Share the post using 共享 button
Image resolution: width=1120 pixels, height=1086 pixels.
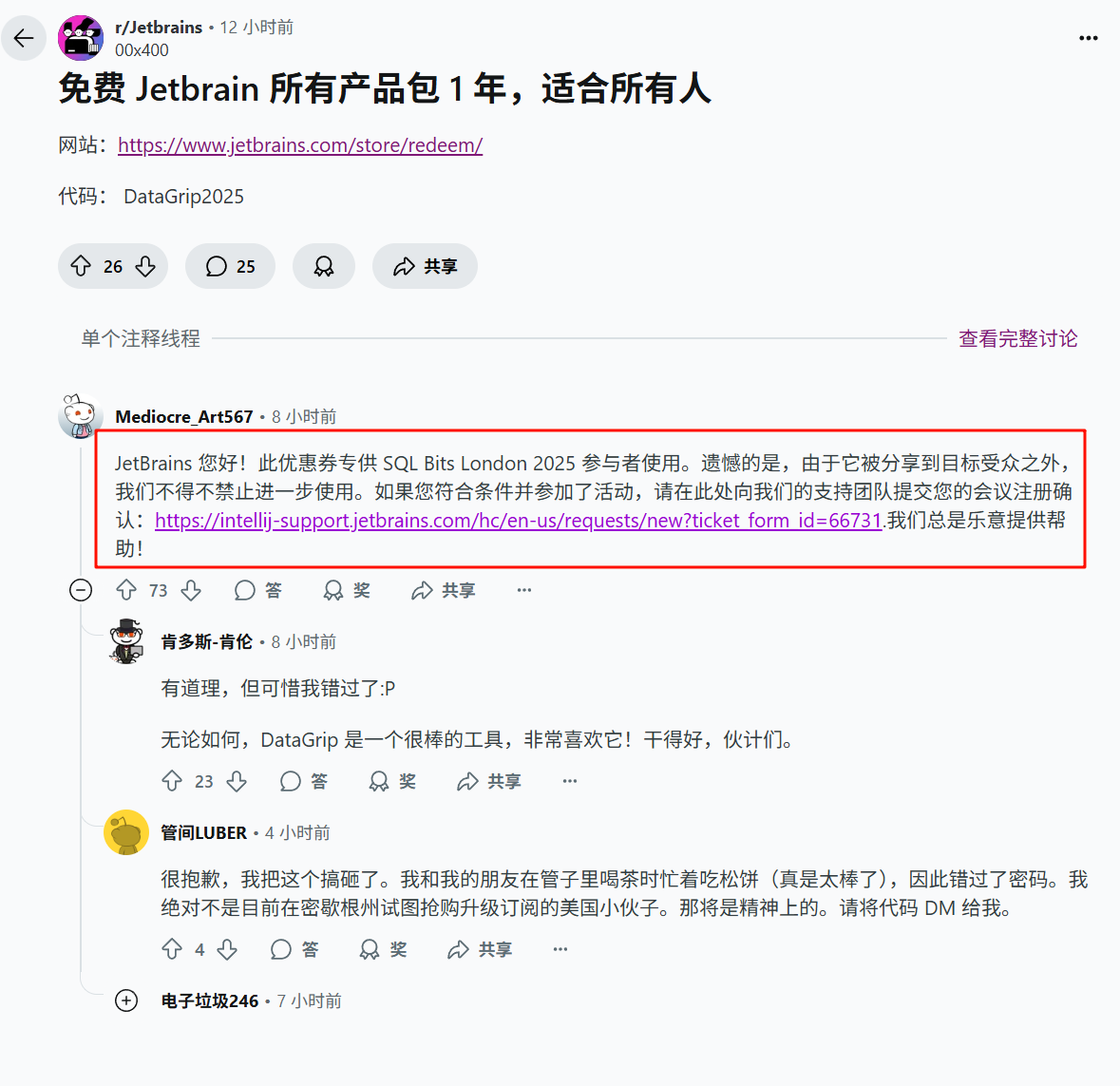(425, 266)
